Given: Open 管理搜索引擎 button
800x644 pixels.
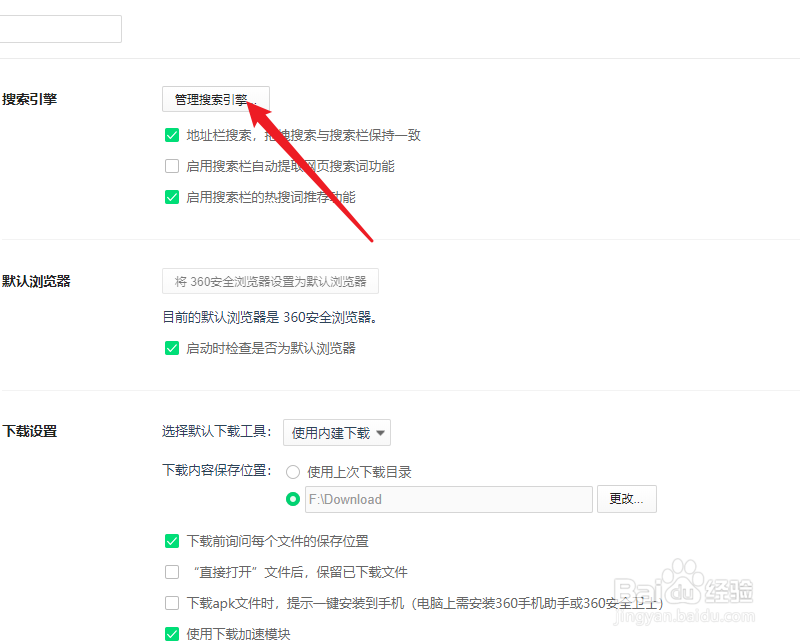Looking at the screenshot, I should point(216,99).
